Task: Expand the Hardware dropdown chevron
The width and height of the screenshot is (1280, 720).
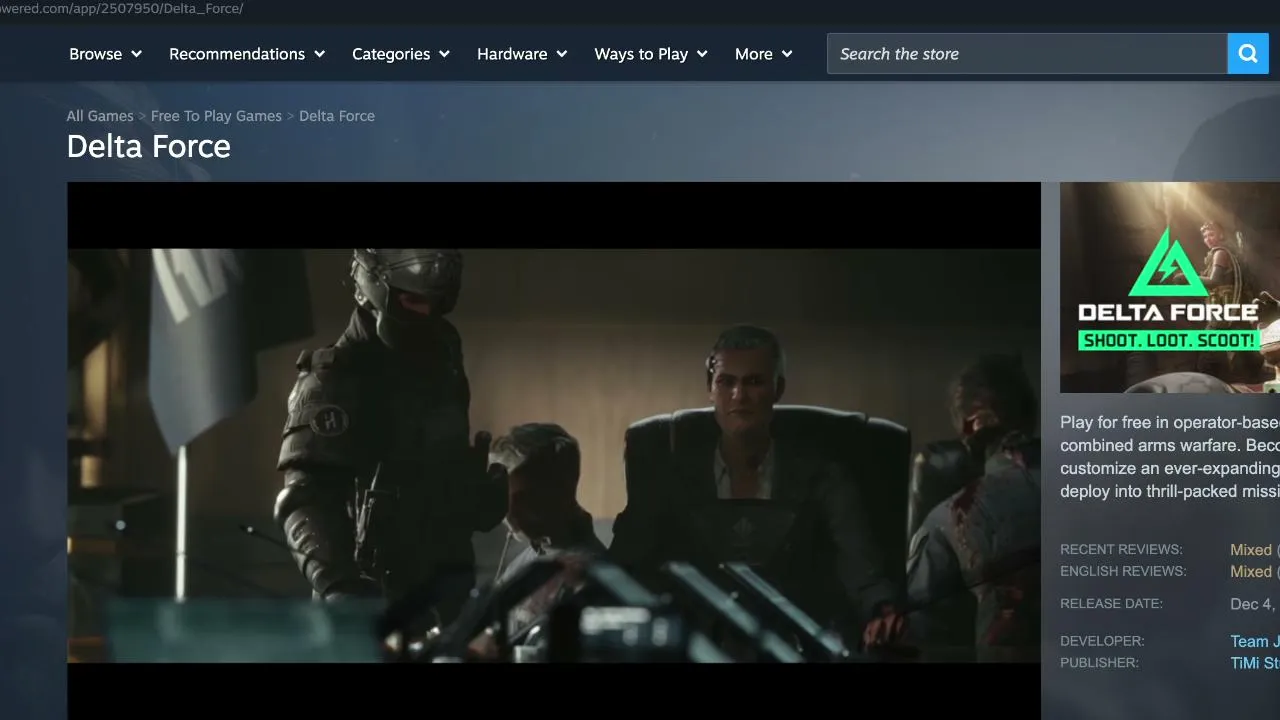Action: [561, 54]
